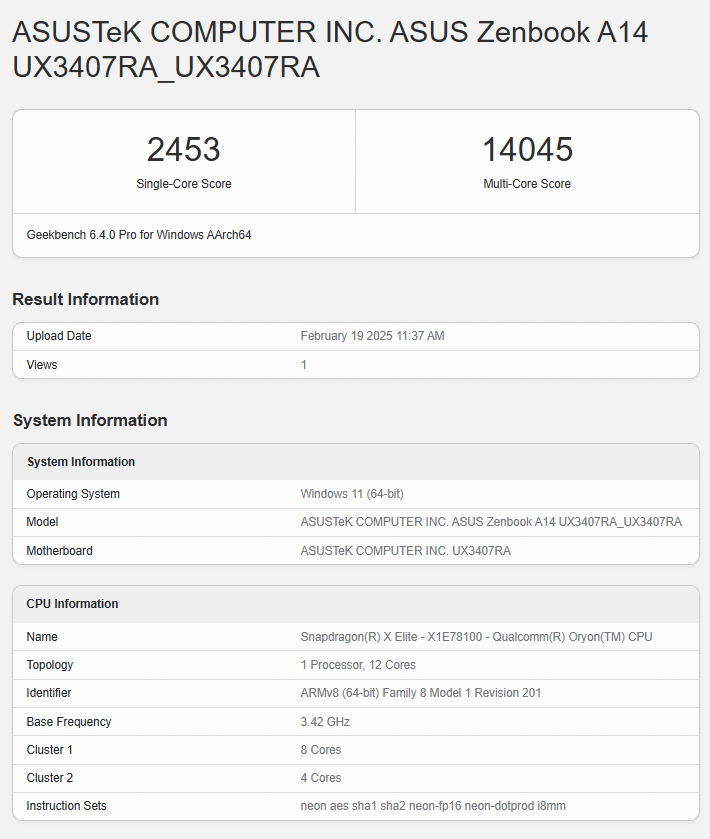Screen dimensions: 710x839
Task: Click the Instruction Sets label
Action: pyautogui.click(x=66, y=806)
